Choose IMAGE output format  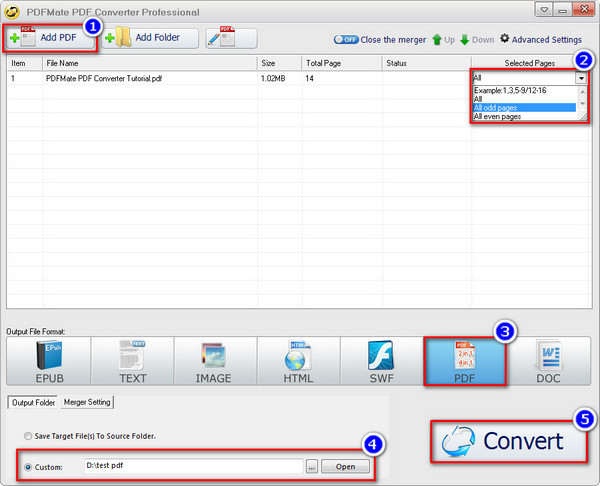tap(216, 361)
